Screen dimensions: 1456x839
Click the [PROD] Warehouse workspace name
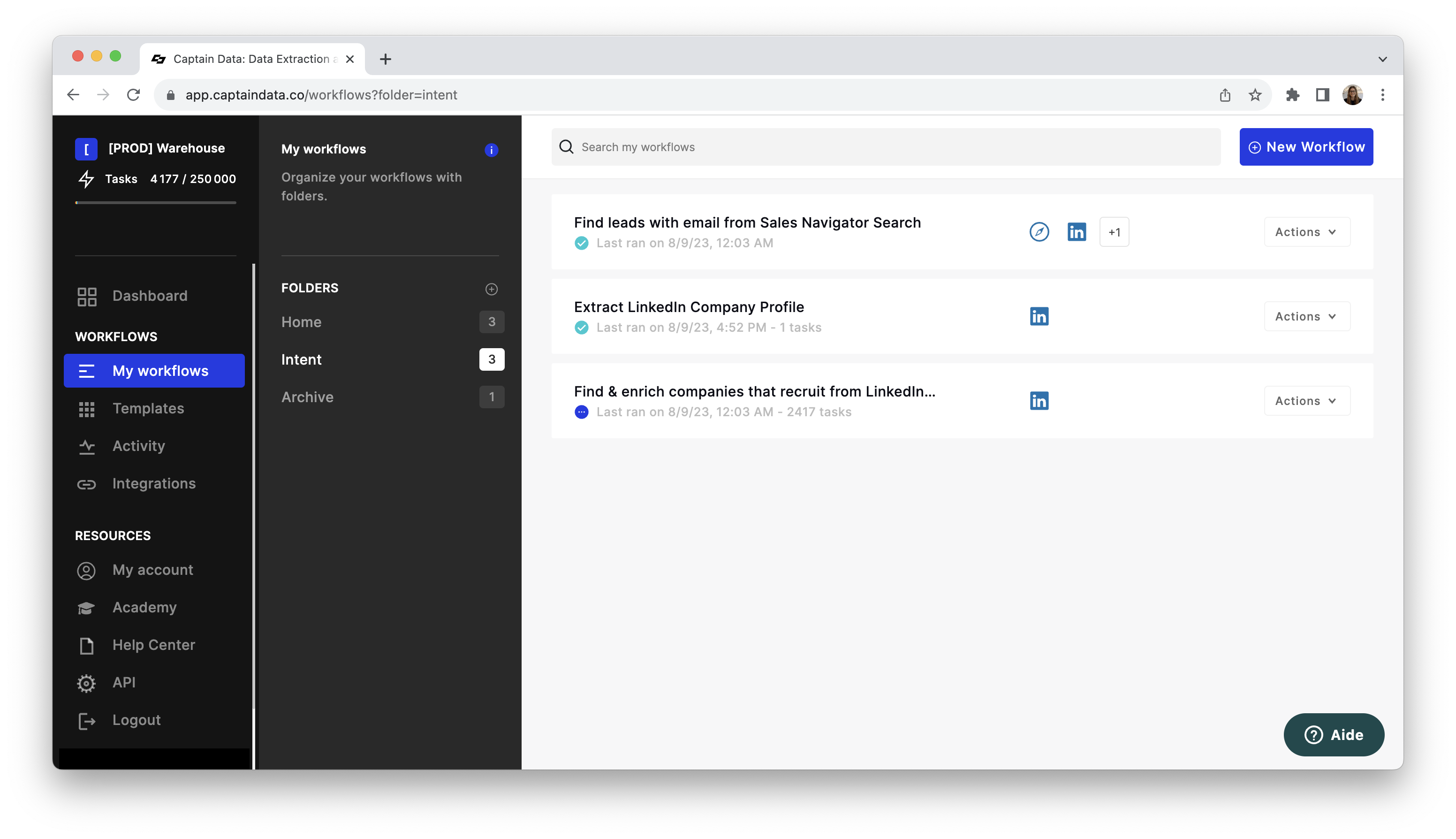[167, 148]
